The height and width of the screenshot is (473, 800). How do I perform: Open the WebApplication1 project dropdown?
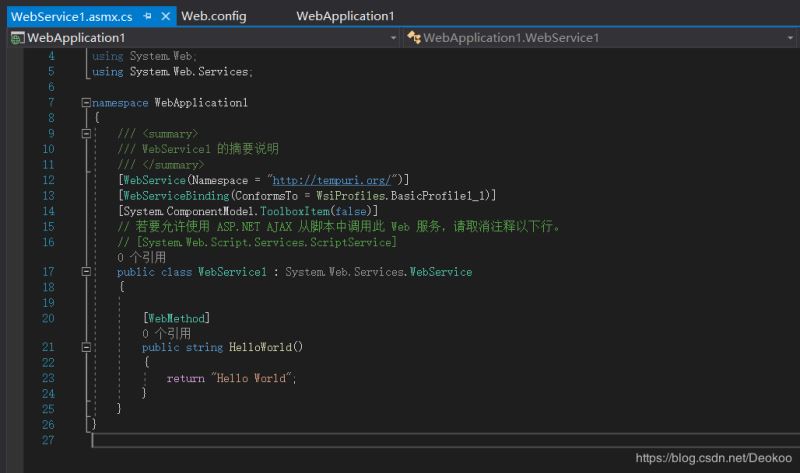pos(393,38)
